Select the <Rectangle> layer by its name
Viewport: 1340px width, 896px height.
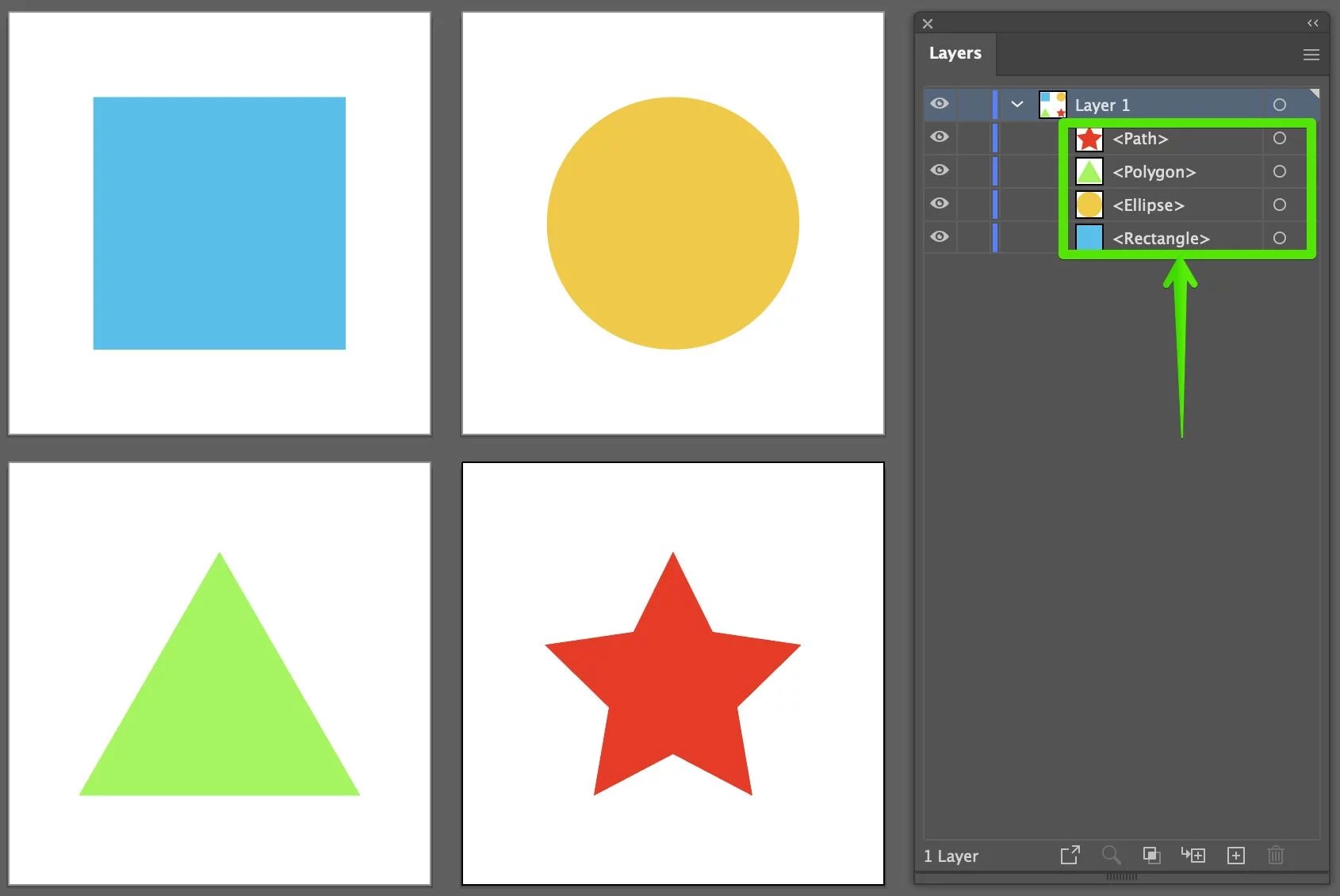tap(1161, 238)
